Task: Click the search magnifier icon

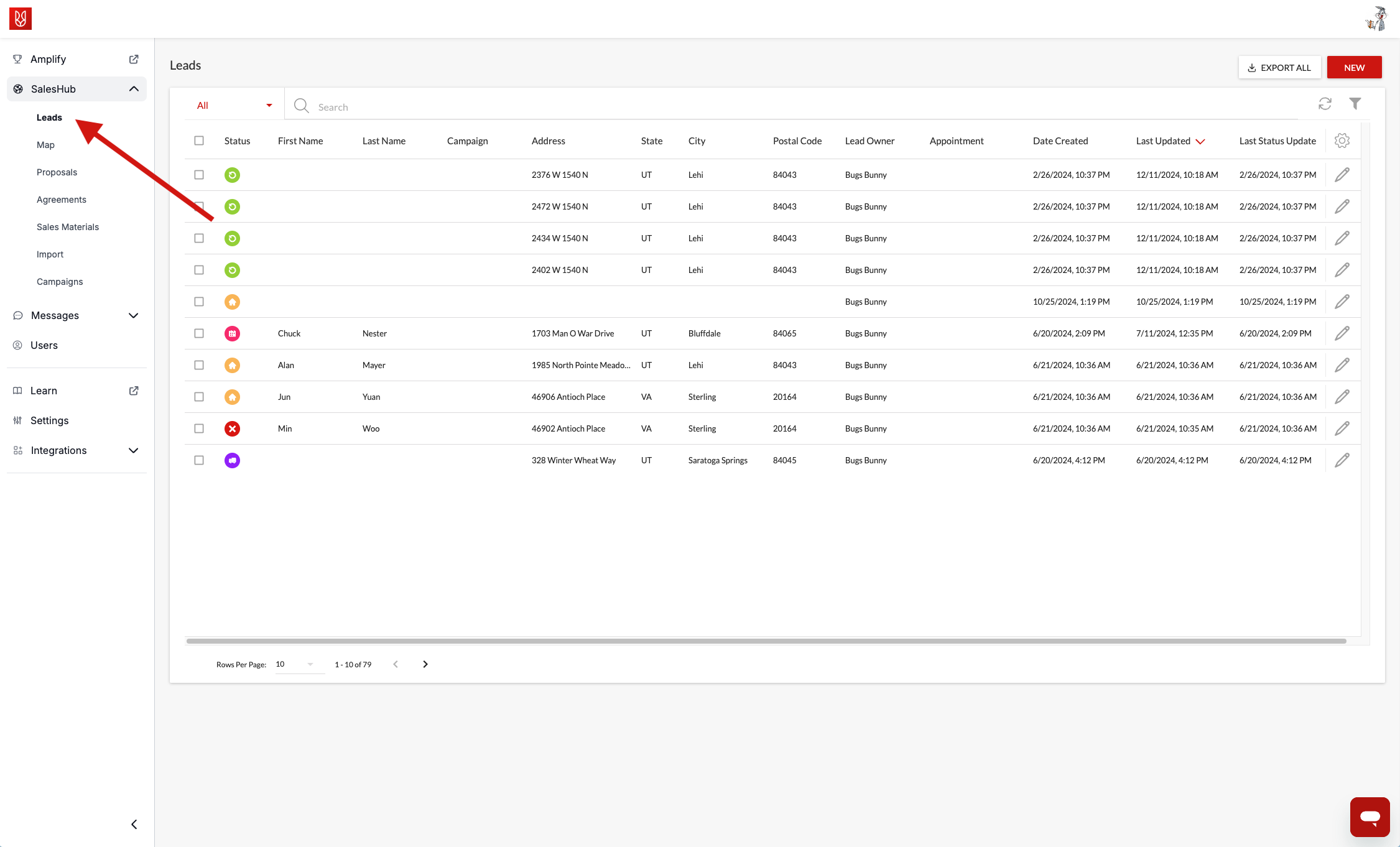Action: [x=302, y=106]
